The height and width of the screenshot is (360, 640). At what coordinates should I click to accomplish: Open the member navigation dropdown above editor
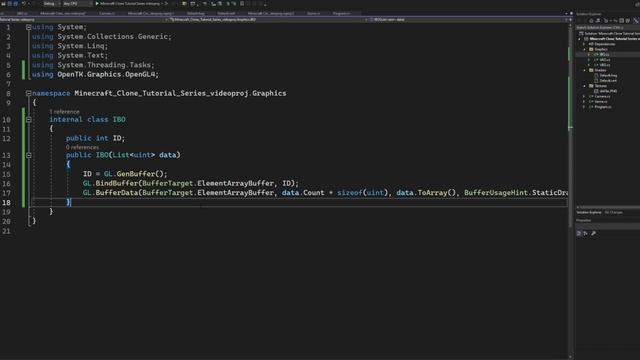[469, 20]
